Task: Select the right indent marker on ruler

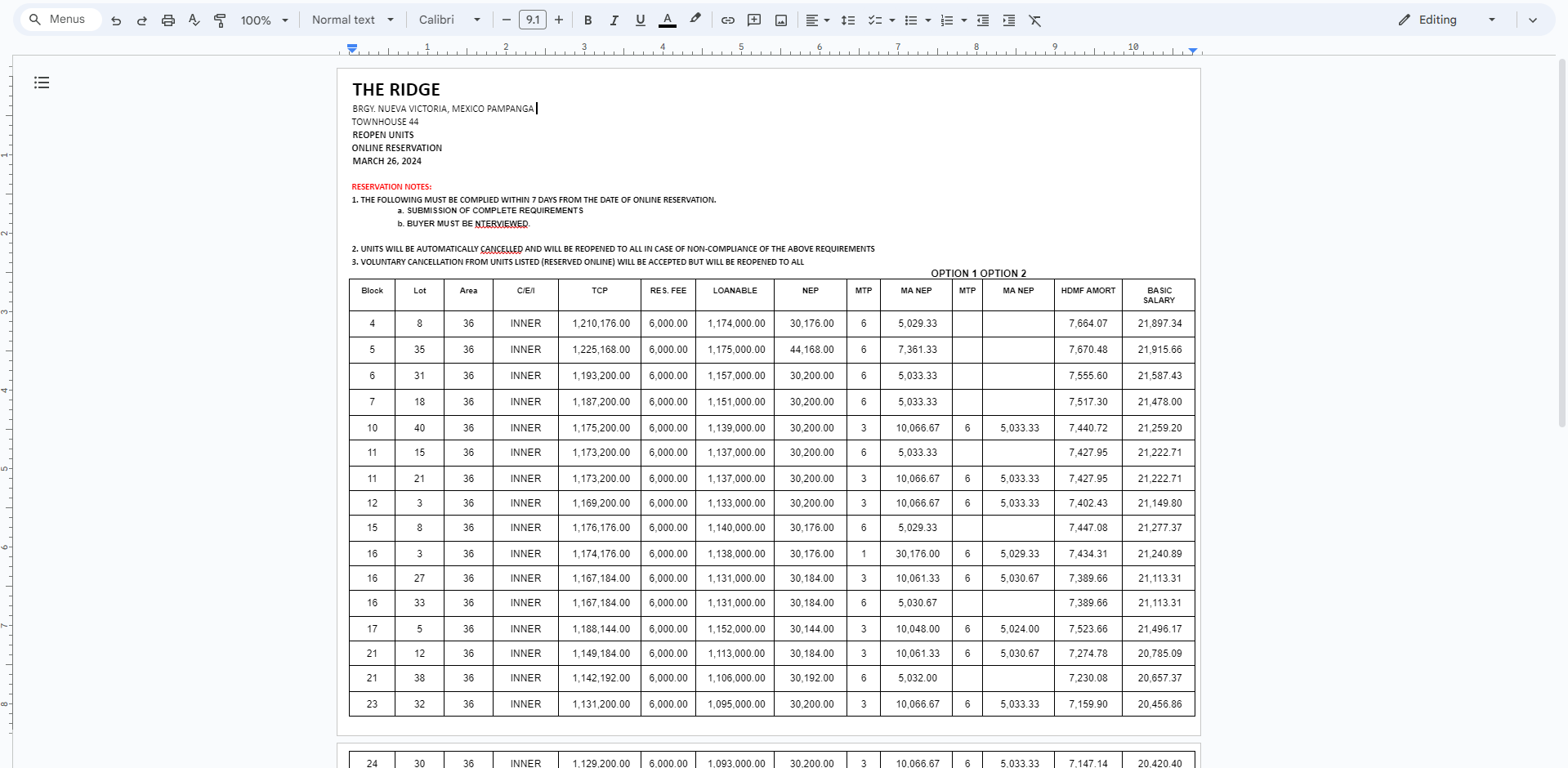Action: (1193, 51)
